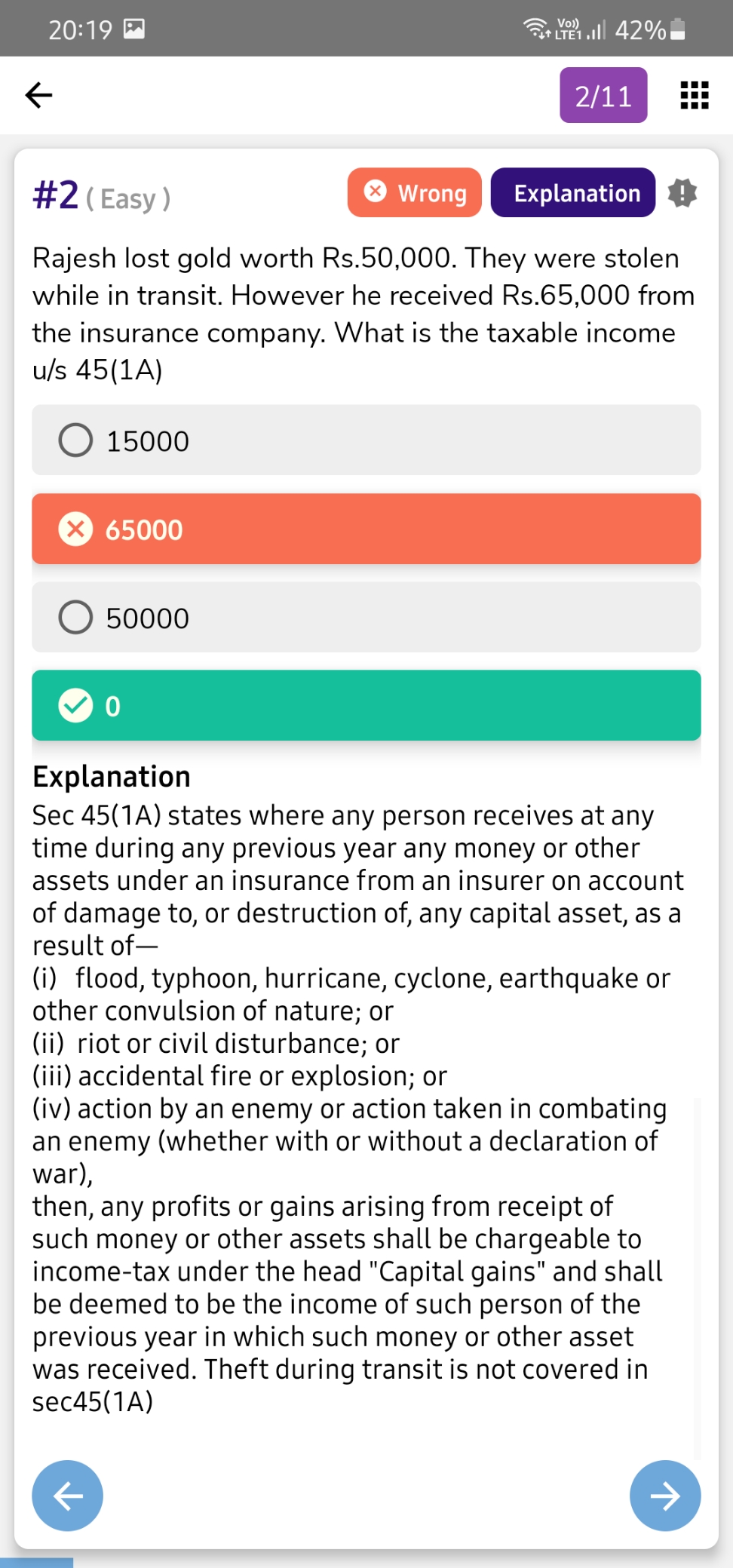Image resolution: width=733 pixels, height=1568 pixels.
Task: Tap the Wrong status badge
Action: click(x=415, y=193)
